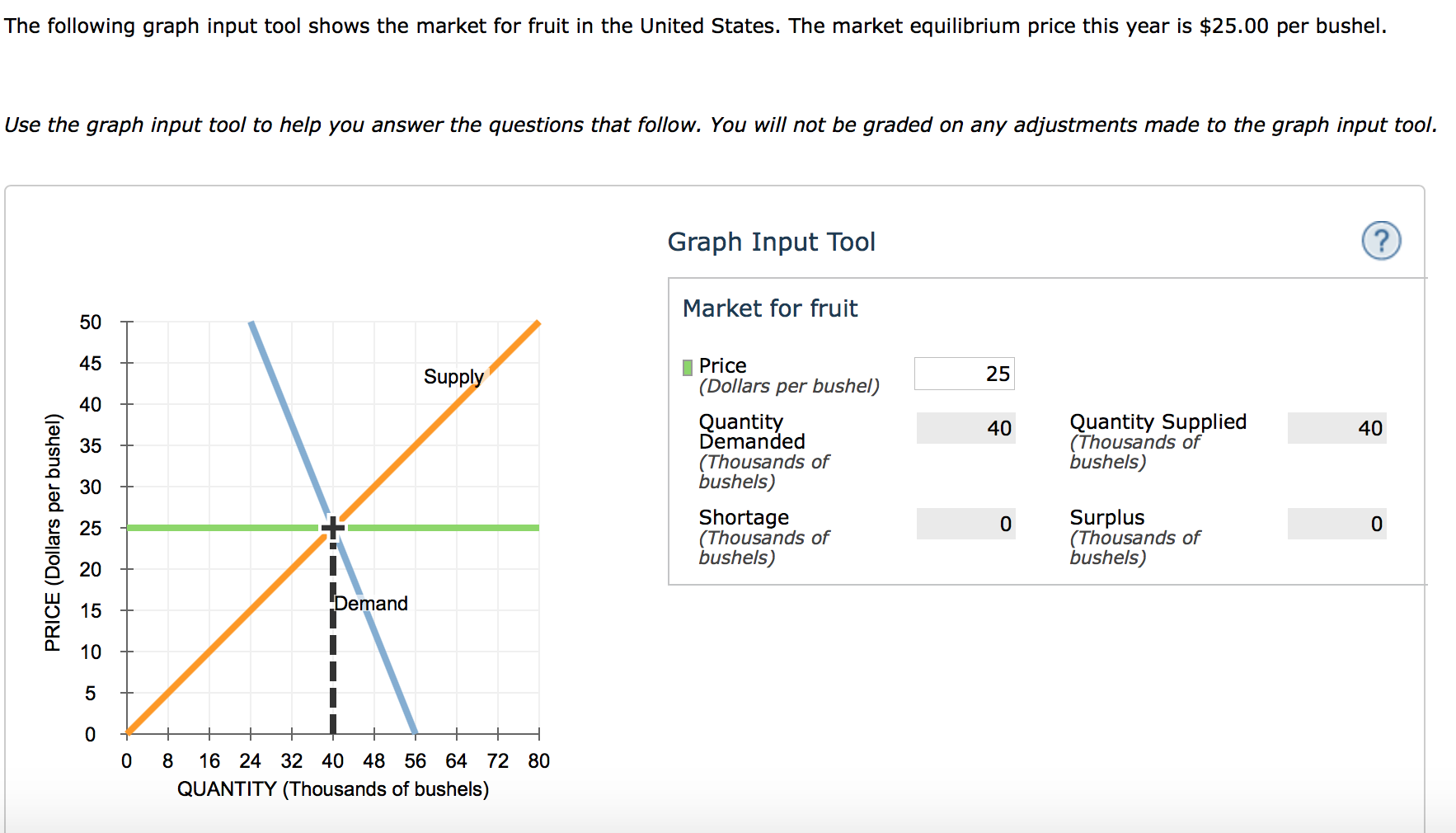The width and height of the screenshot is (1456, 833).
Task: Click the QUANTITY axis label
Action: 333,788
